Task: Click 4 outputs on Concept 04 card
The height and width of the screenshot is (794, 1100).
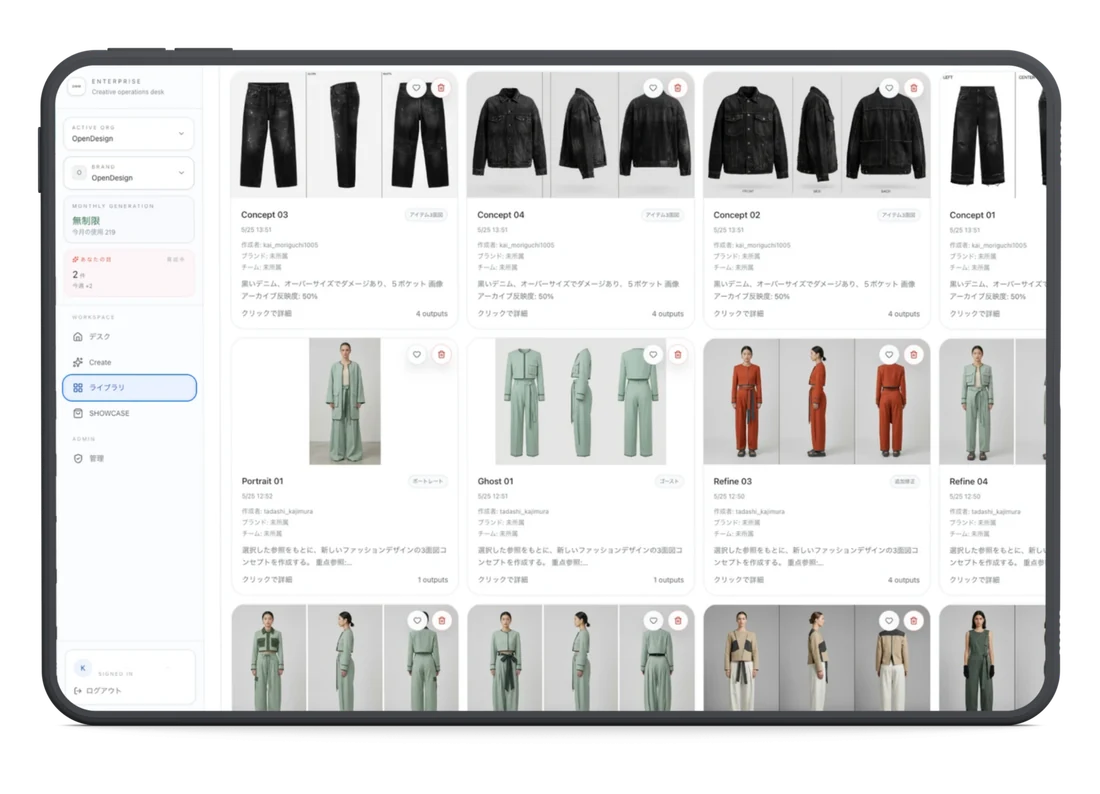Action: tap(667, 314)
